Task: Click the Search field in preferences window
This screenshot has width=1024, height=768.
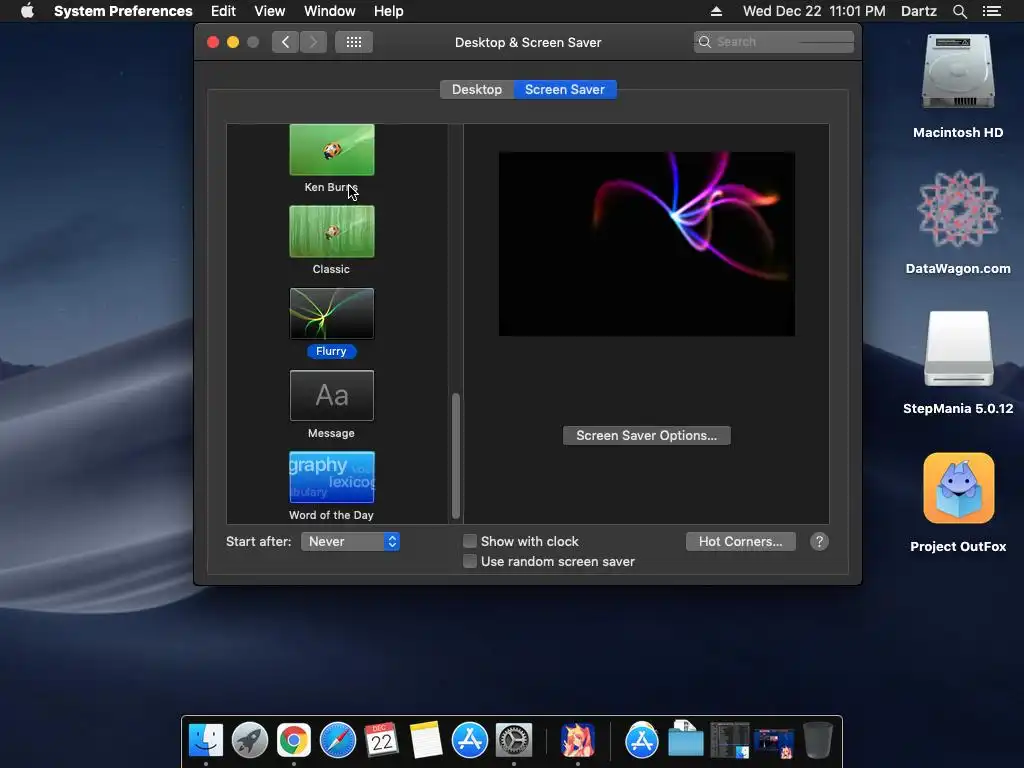Action: (x=774, y=42)
